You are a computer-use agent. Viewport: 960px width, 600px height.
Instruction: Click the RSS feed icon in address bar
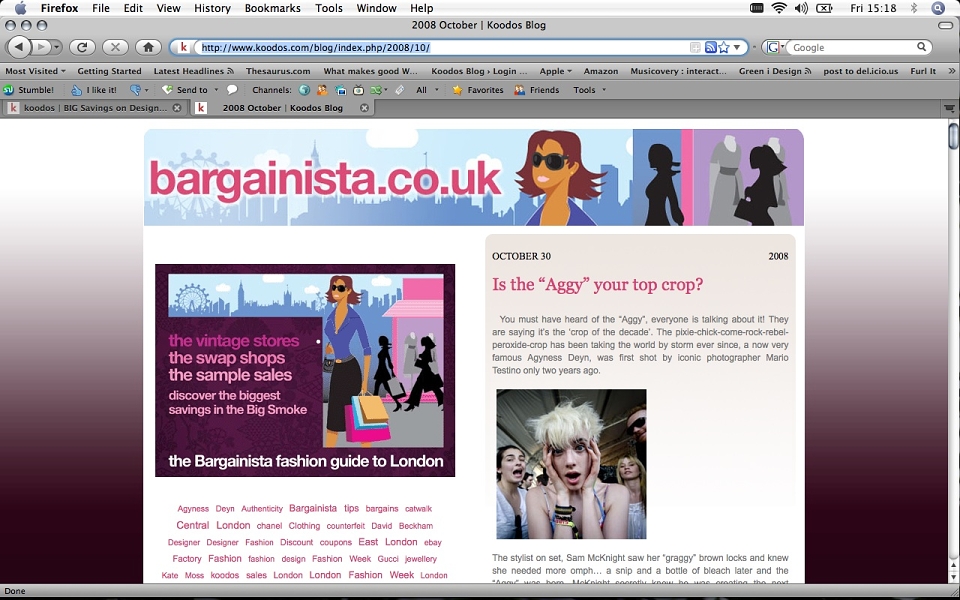pos(710,48)
